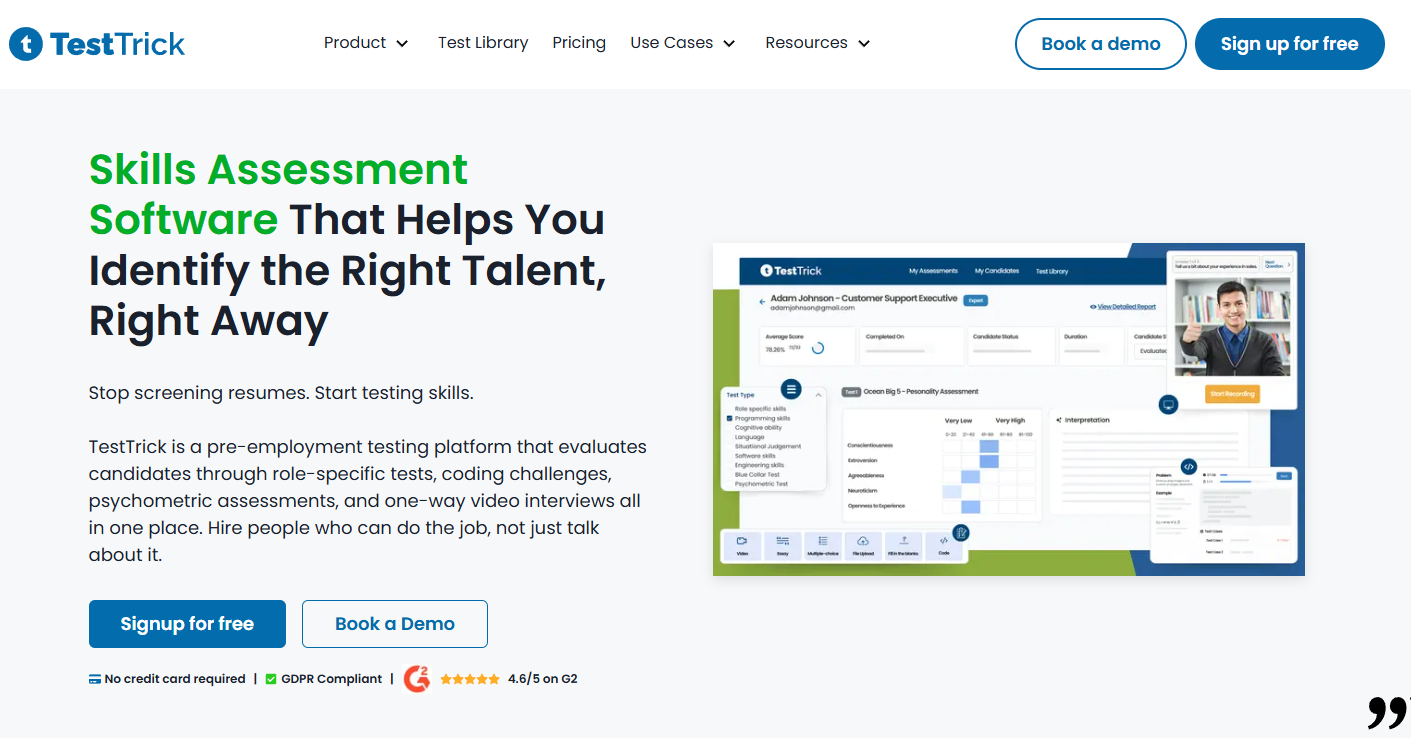1411x738 pixels.
Task: Click the Average Score circular progress ring
Action: (818, 349)
